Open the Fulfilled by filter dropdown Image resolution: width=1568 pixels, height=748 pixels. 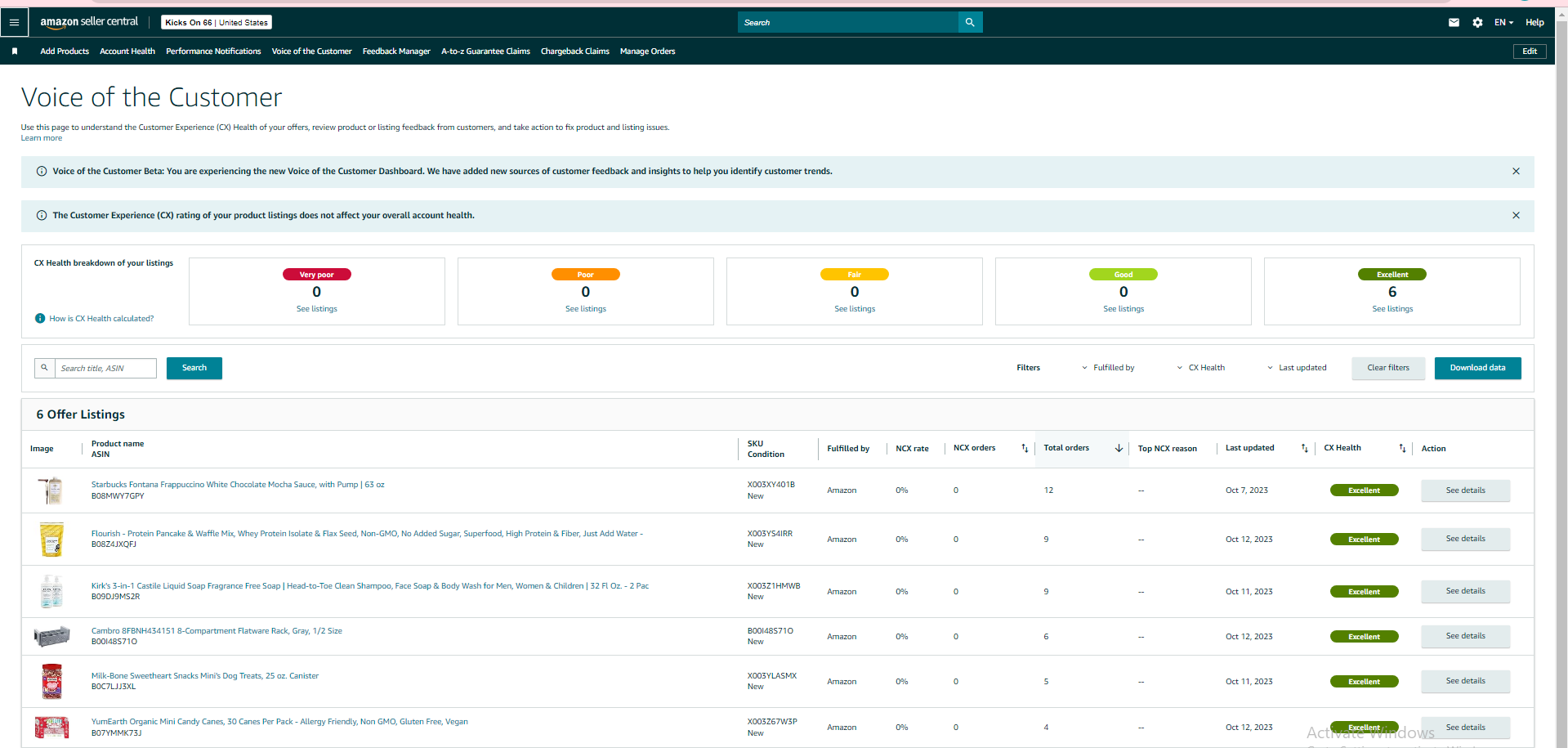pos(1108,368)
